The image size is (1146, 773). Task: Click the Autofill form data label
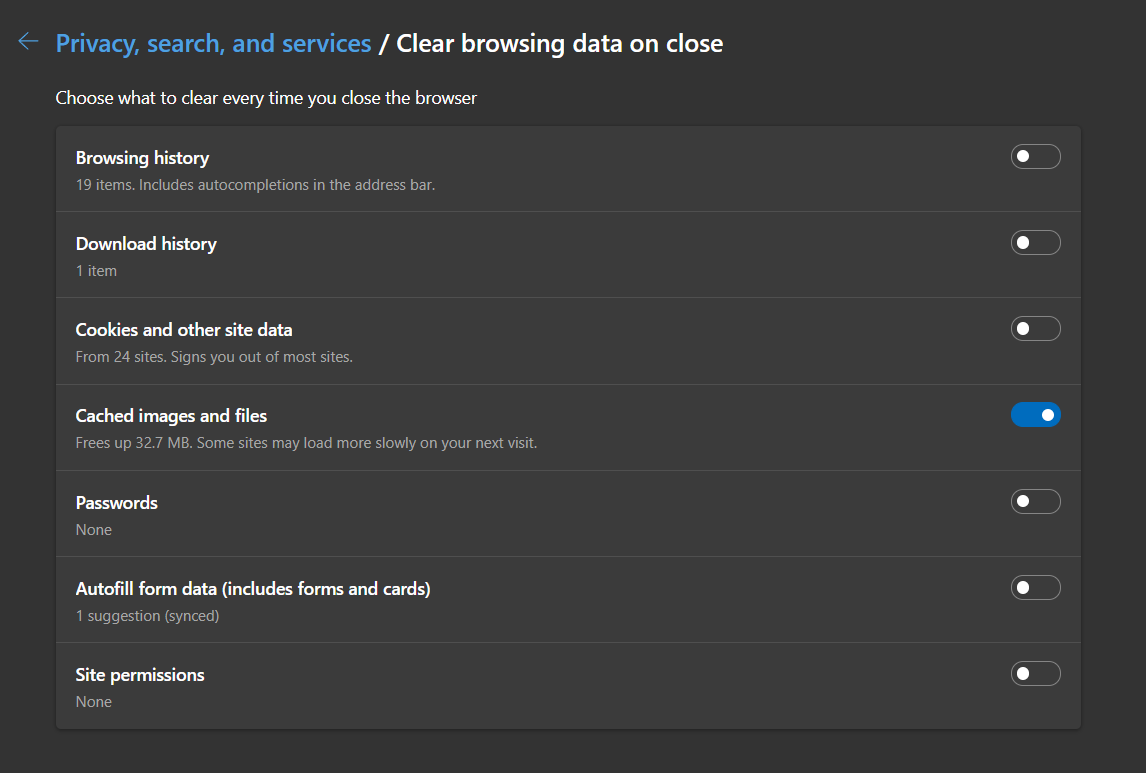tap(253, 589)
